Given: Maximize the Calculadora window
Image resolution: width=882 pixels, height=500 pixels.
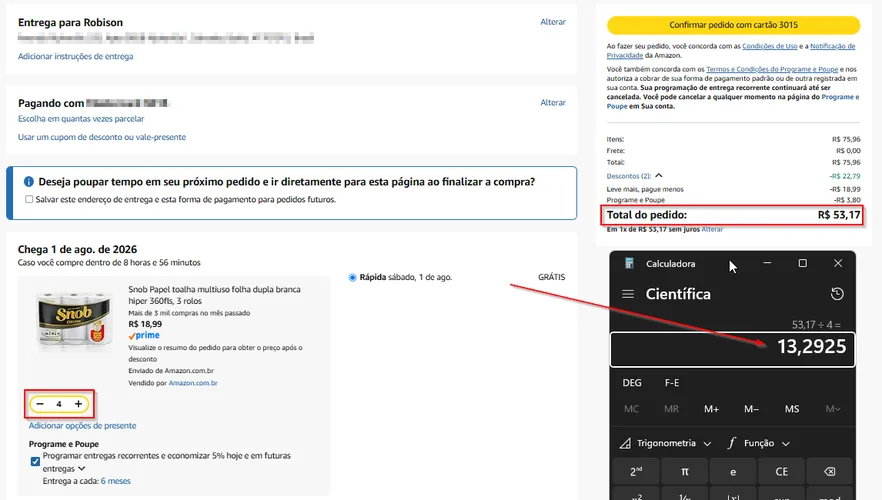Looking at the screenshot, I should [x=803, y=263].
